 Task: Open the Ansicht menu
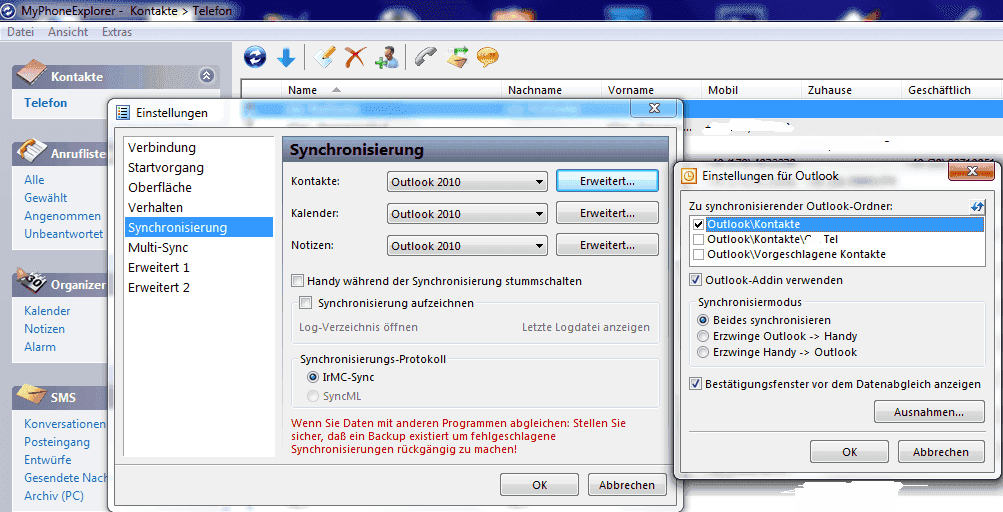coord(68,31)
